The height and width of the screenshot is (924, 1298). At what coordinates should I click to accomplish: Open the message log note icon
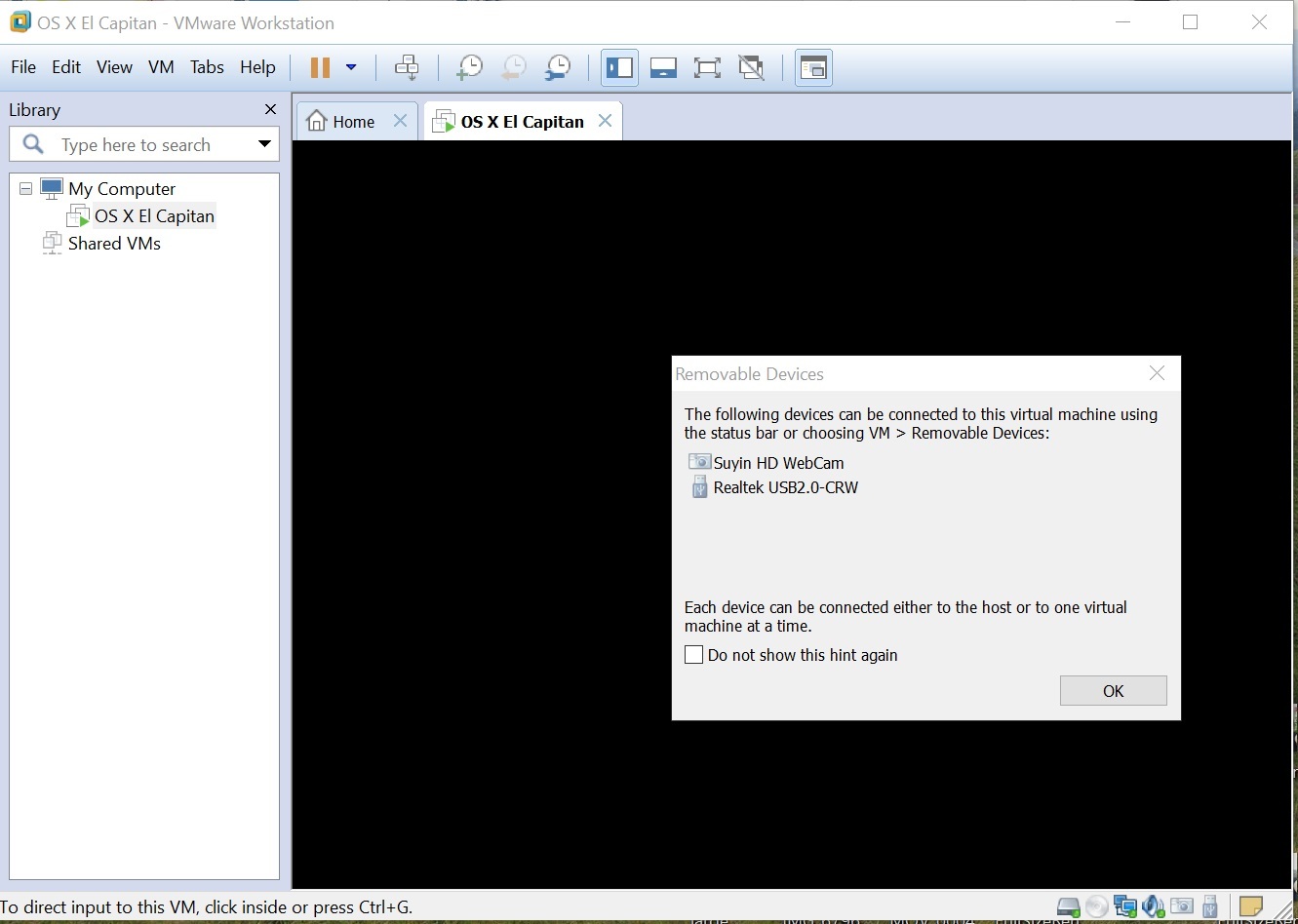(1251, 906)
